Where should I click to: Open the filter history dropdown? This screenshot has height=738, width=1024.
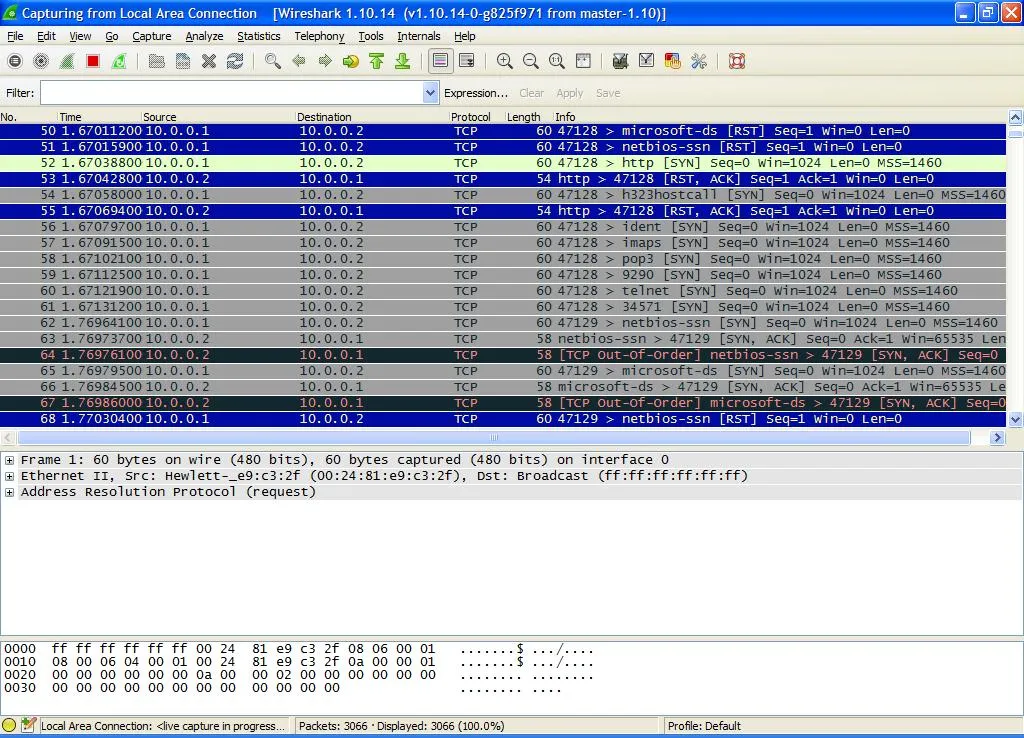coord(430,92)
